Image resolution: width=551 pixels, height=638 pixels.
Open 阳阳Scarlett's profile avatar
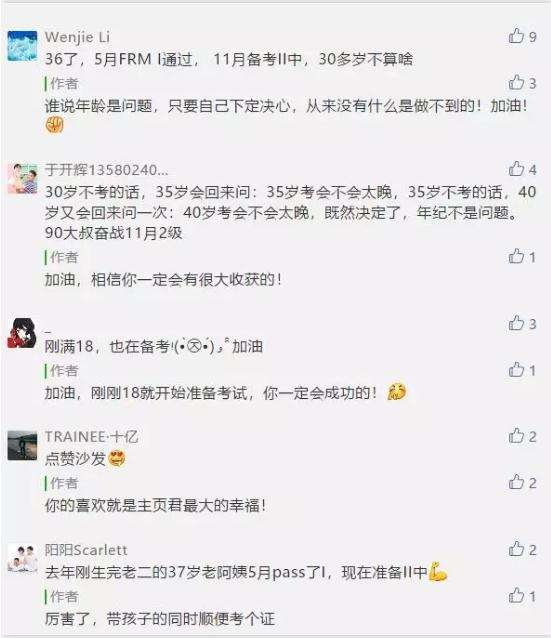[x=22, y=559]
